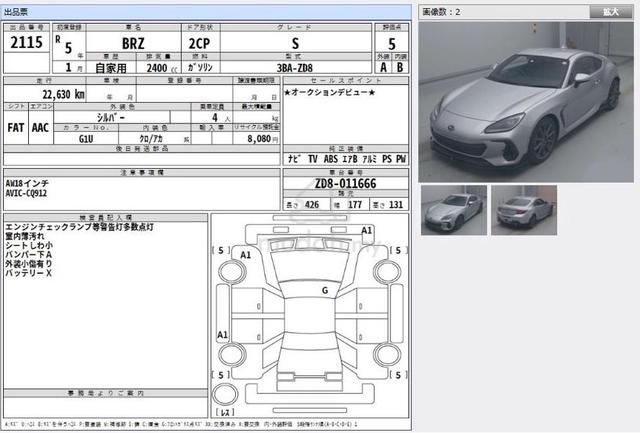Click the レス spare tire label

[x=225, y=412]
